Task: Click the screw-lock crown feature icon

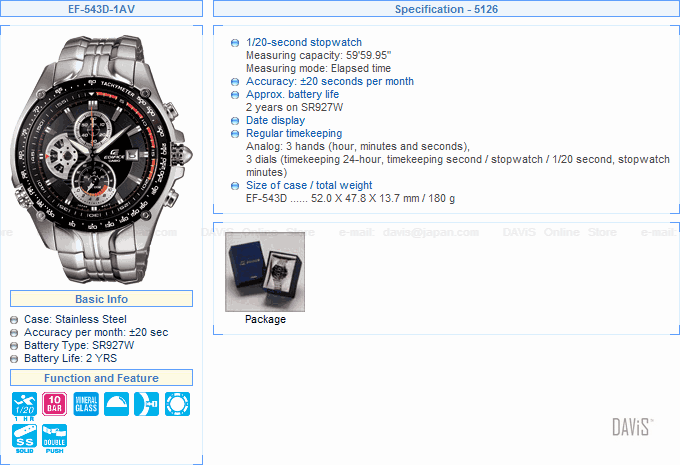Action: pyautogui.click(x=147, y=404)
